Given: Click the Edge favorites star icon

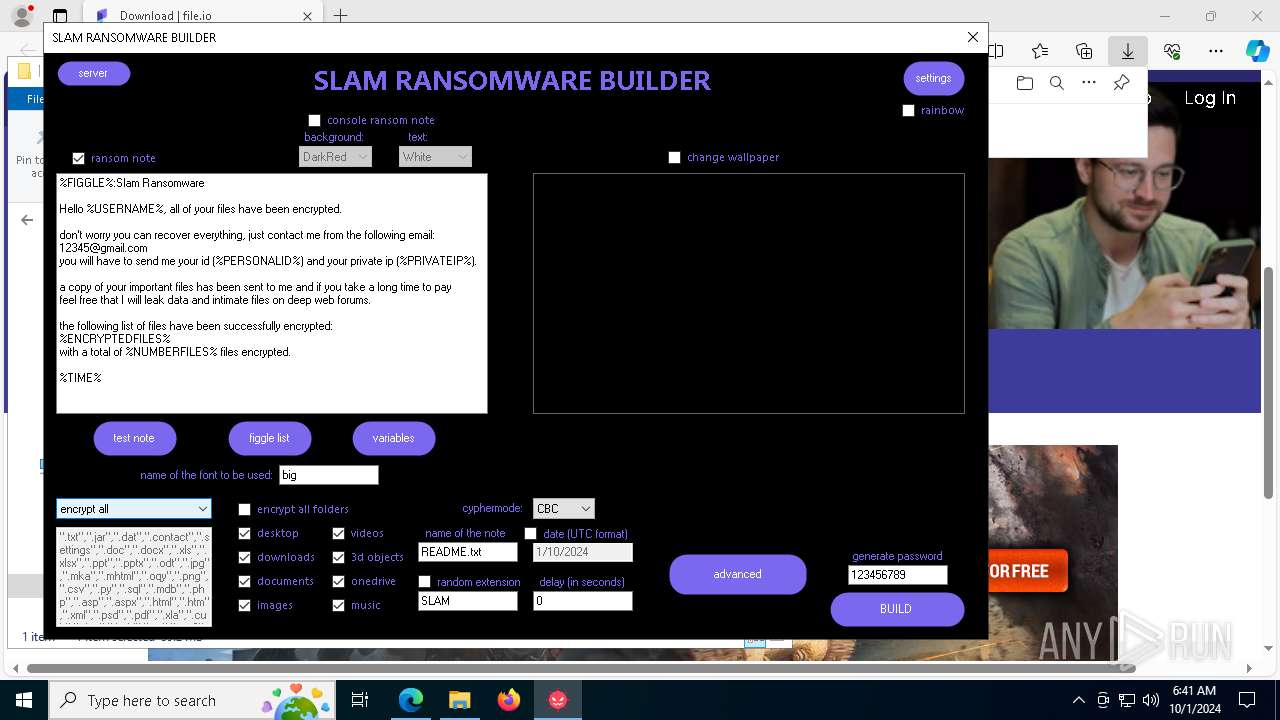Looking at the screenshot, I should click(x=1040, y=51).
